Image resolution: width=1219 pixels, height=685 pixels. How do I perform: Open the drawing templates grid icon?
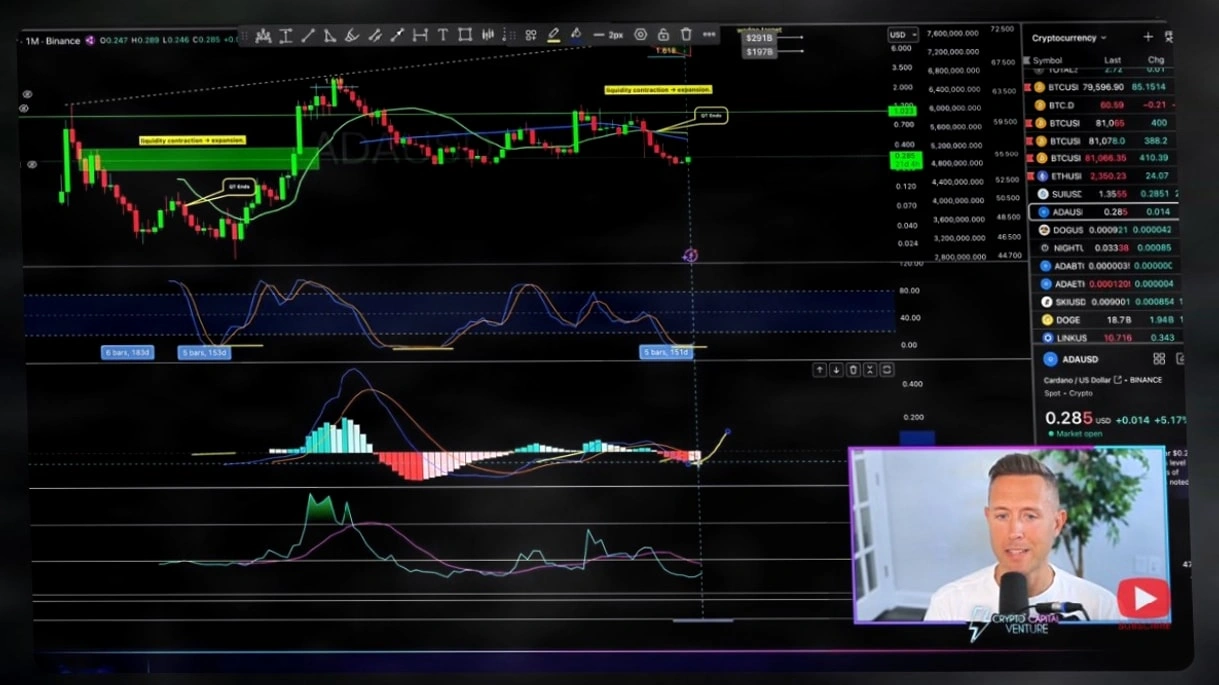click(x=531, y=35)
